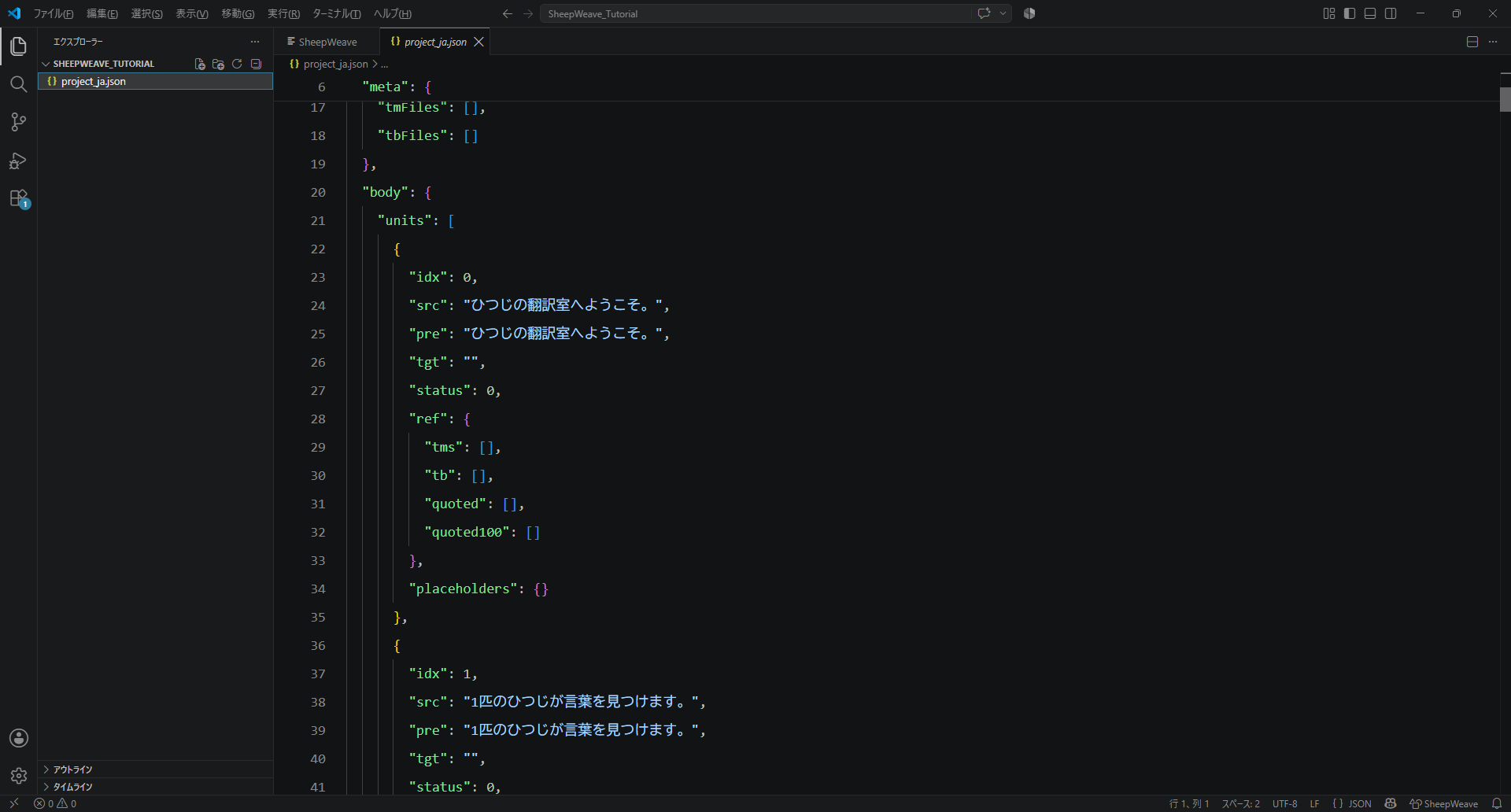The image size is (1511, 812).
Task: Split the editor with the split icon
Action: (1472, 42)
